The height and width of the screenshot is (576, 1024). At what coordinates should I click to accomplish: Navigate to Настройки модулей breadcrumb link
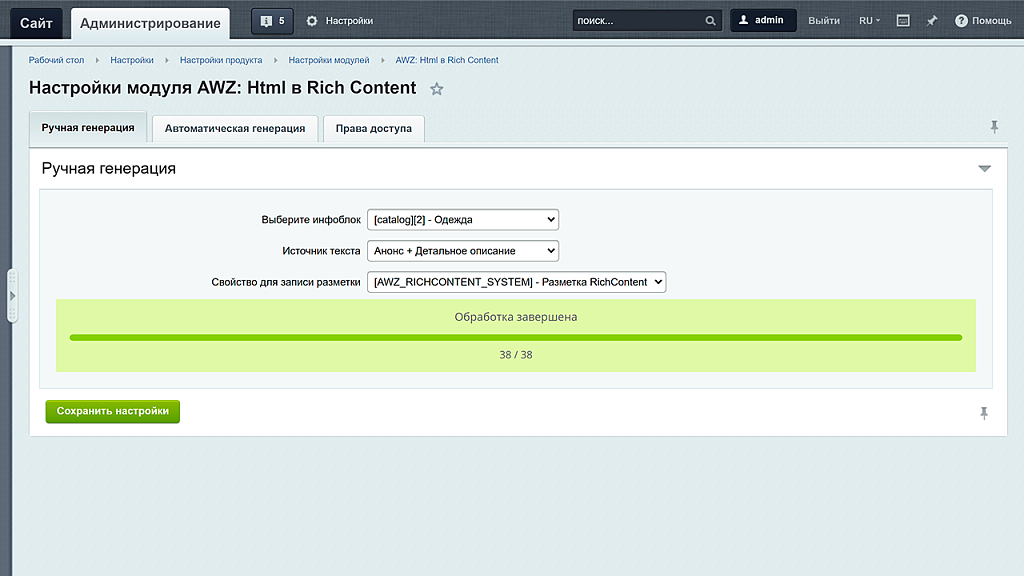point(328,60)
